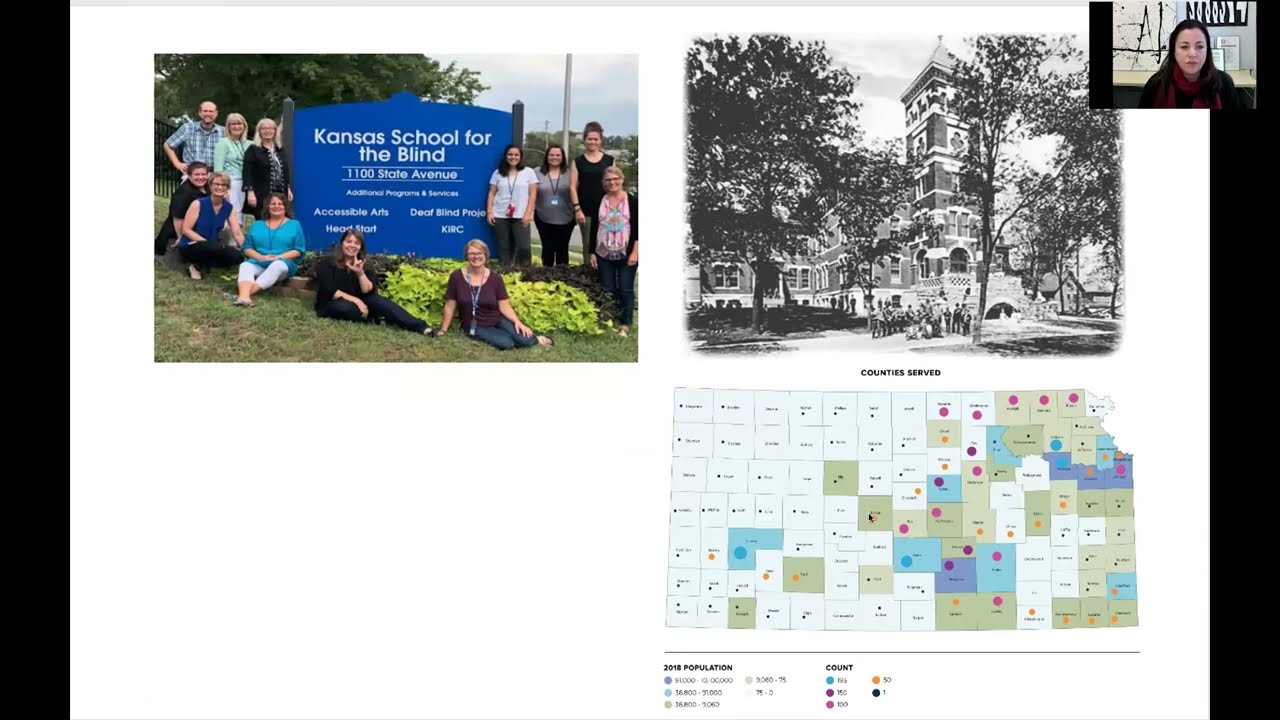Click '1100 State Avenue' on the sign
This screenshot has height=720, width=1280.
point(403,174)
